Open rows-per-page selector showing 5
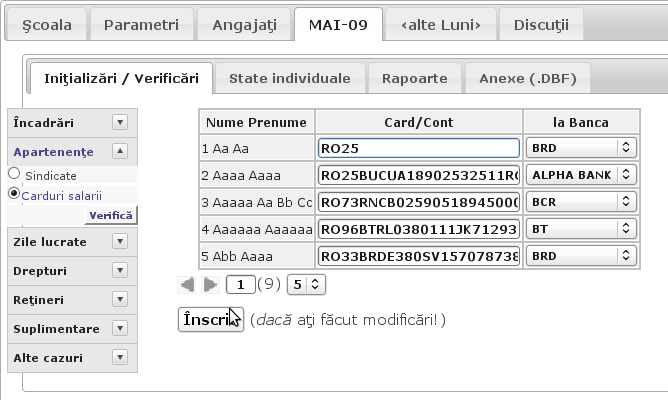Image resolution: width=668 pixels, height=400 pixels. point(306,285)
